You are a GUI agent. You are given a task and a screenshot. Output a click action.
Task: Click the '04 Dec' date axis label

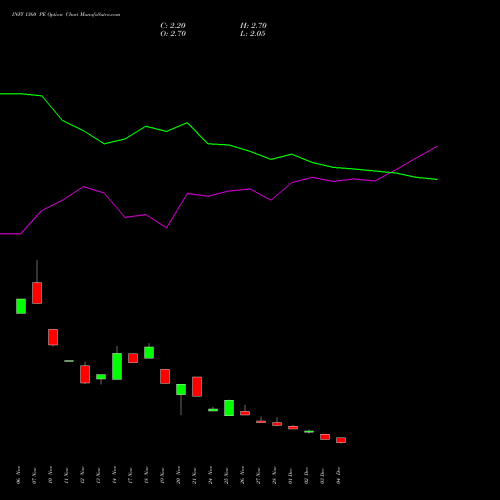point(338,475)
